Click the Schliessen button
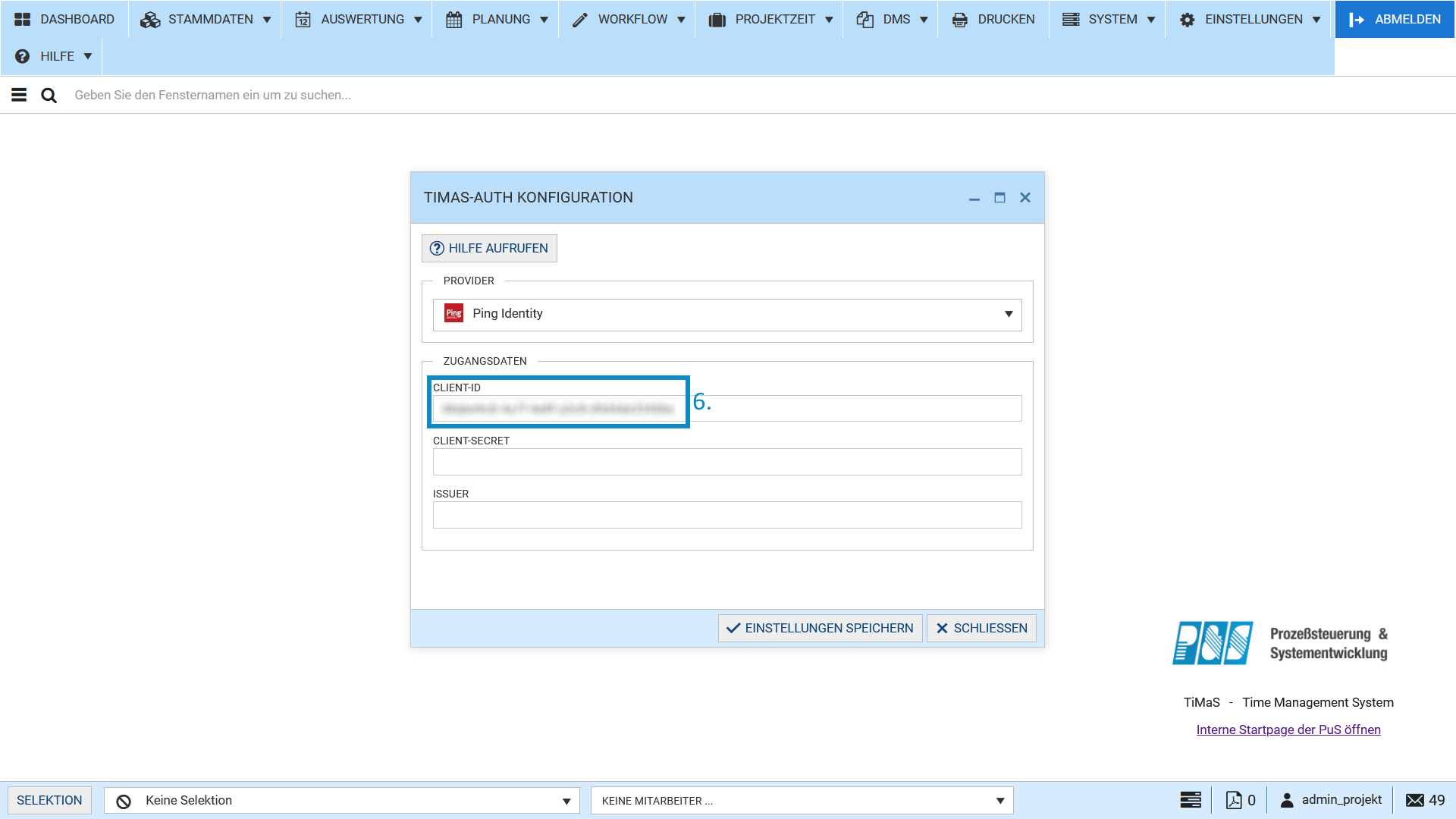 click(981, 629)
